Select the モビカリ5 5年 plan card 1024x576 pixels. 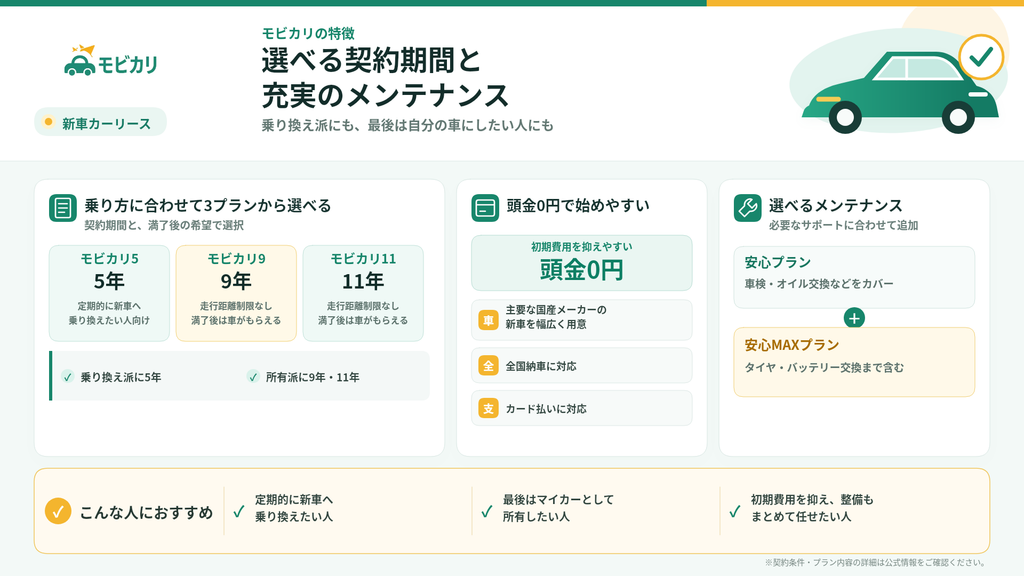pos(109,293)
